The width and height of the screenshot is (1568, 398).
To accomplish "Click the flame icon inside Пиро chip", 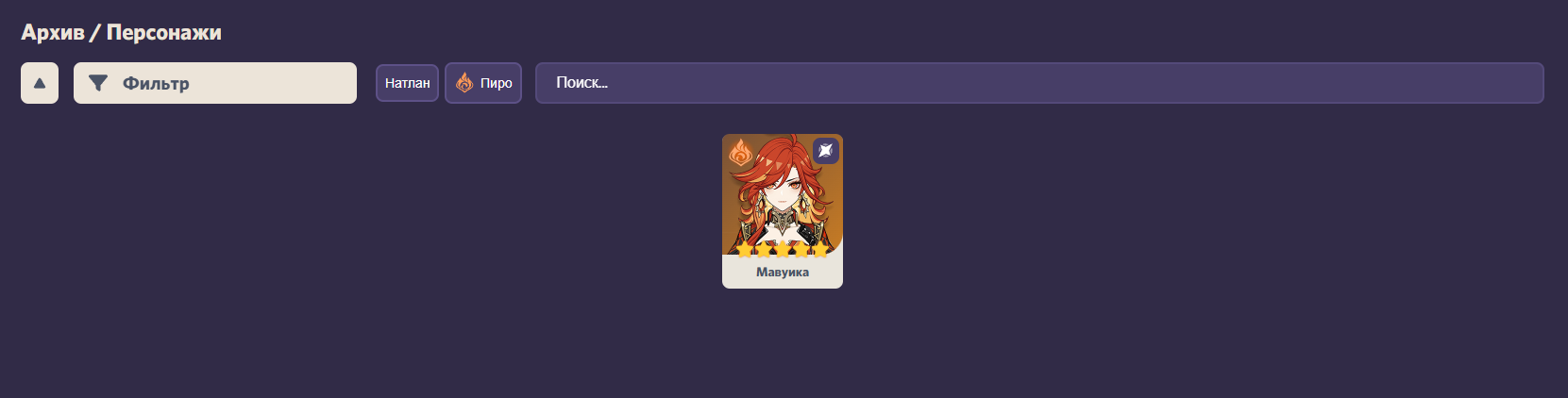I will (x=464, y=83).
